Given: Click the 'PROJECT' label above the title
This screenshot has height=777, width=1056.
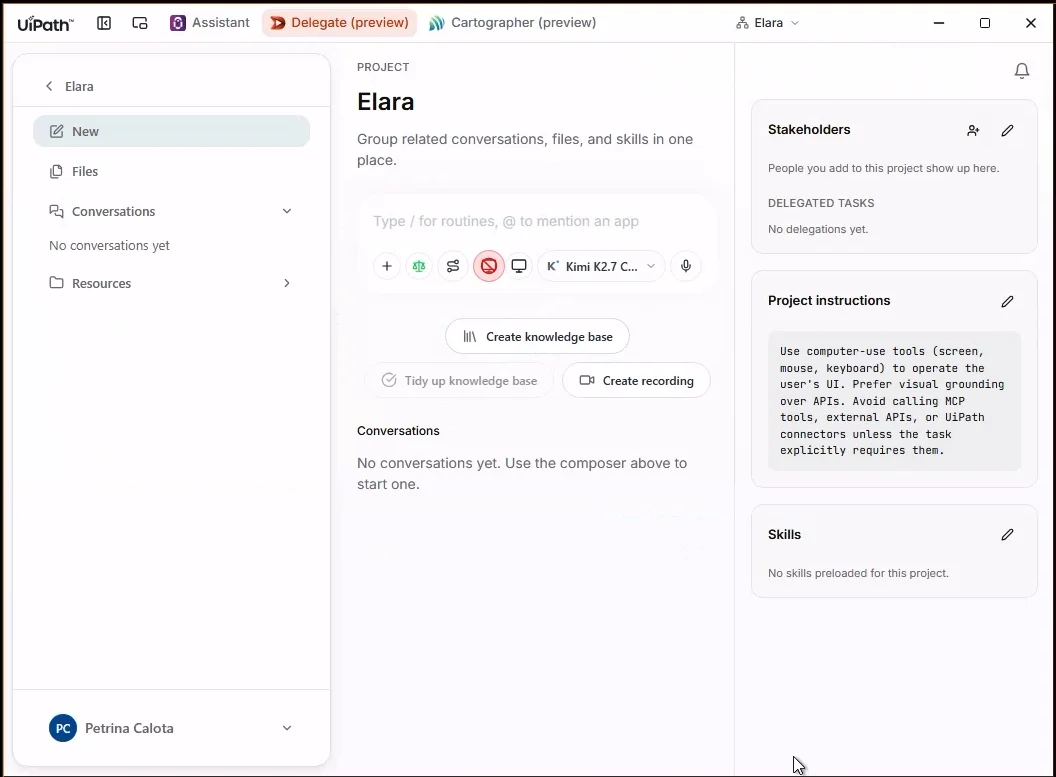Looking at the screenshot, I should coord(383,67).
